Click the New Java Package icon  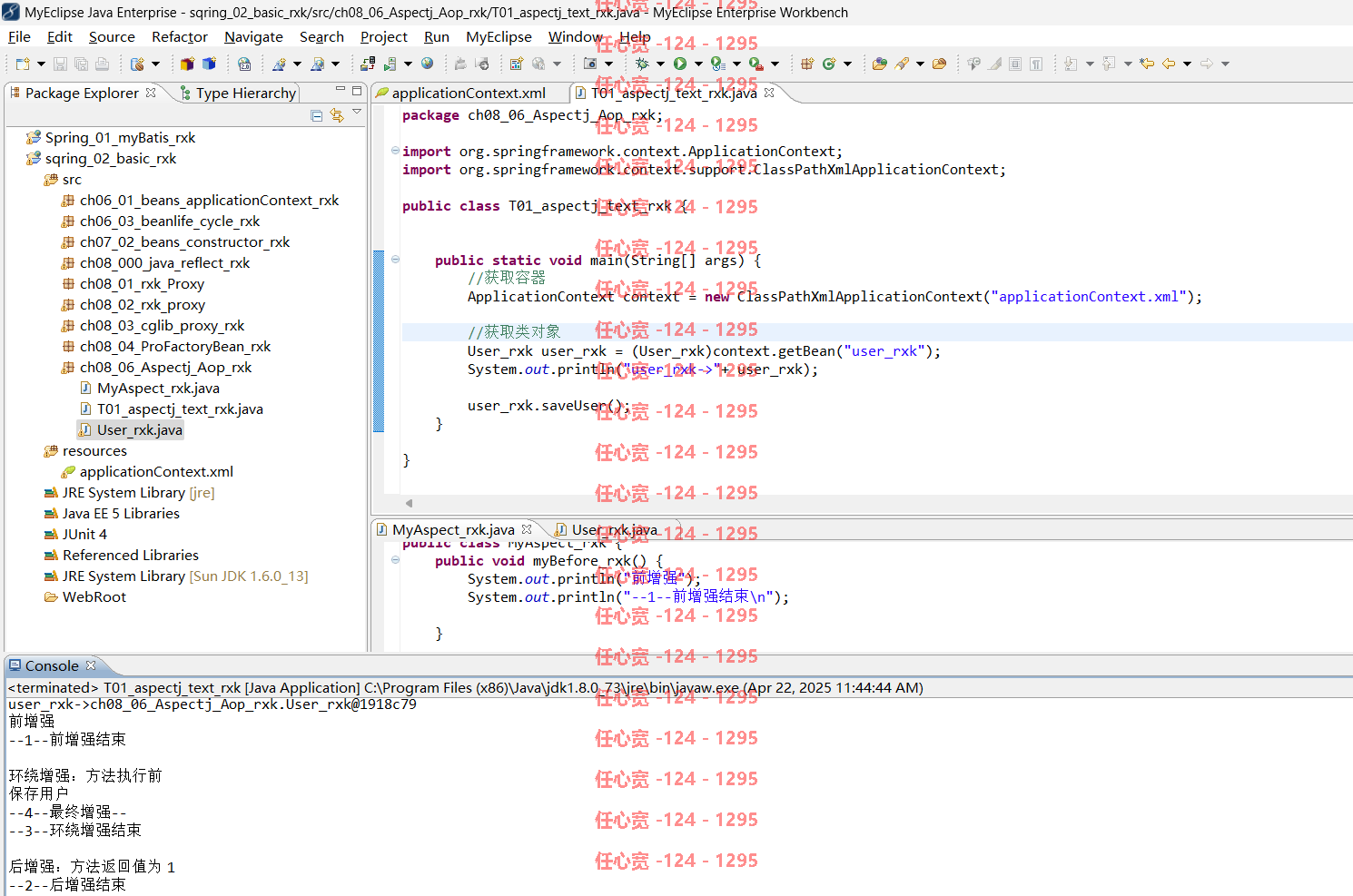pyautogui.click(x=806, y=64)
